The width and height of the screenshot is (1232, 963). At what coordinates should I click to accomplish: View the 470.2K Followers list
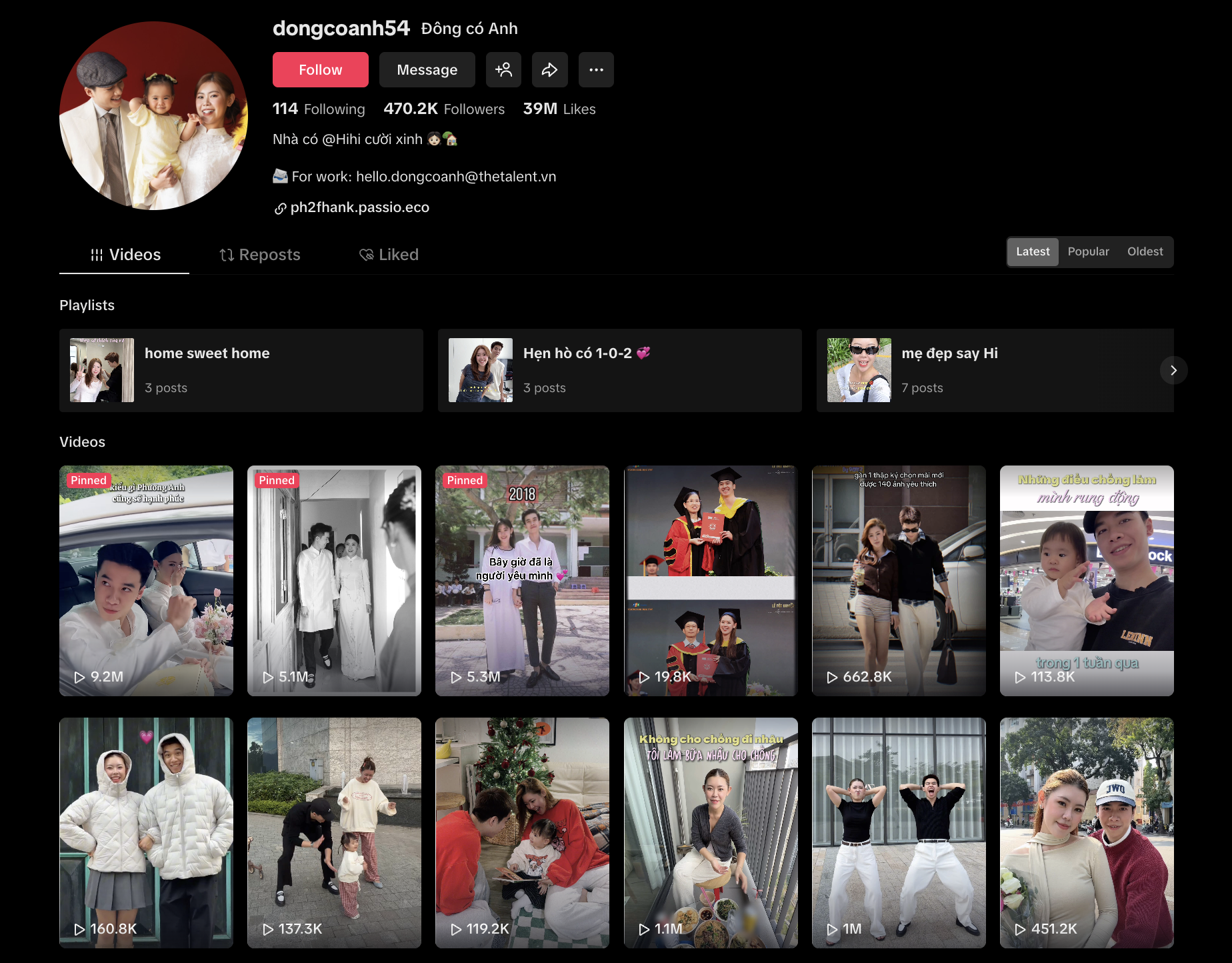(444, 109)
